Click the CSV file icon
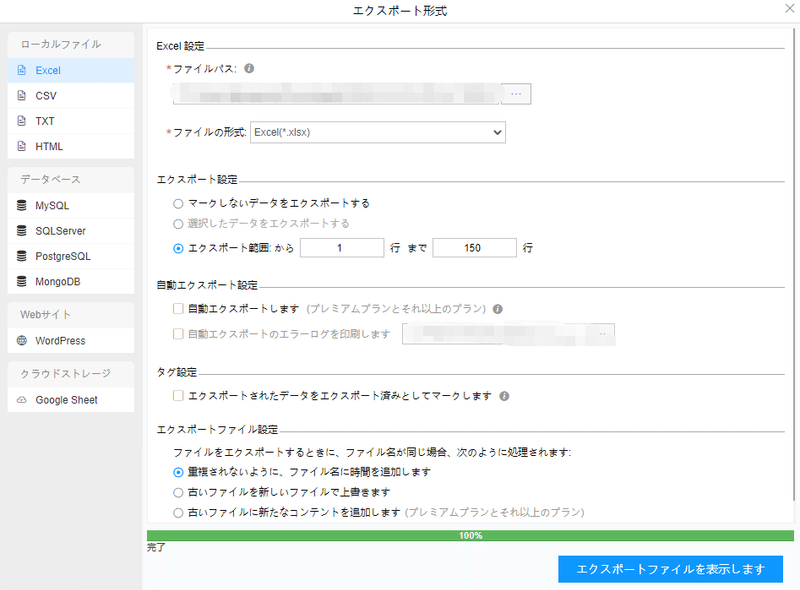Image resolution: width=800 pixels, height=590 pixels. click(22, 96)
